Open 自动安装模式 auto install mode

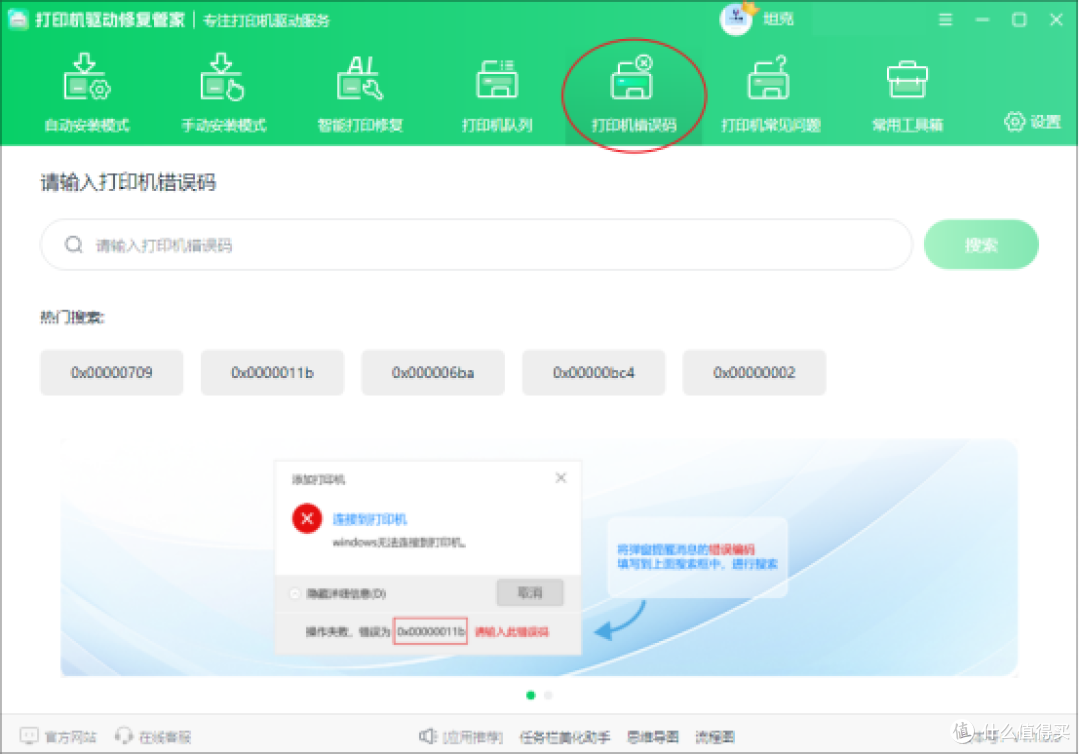coord(87,93)
